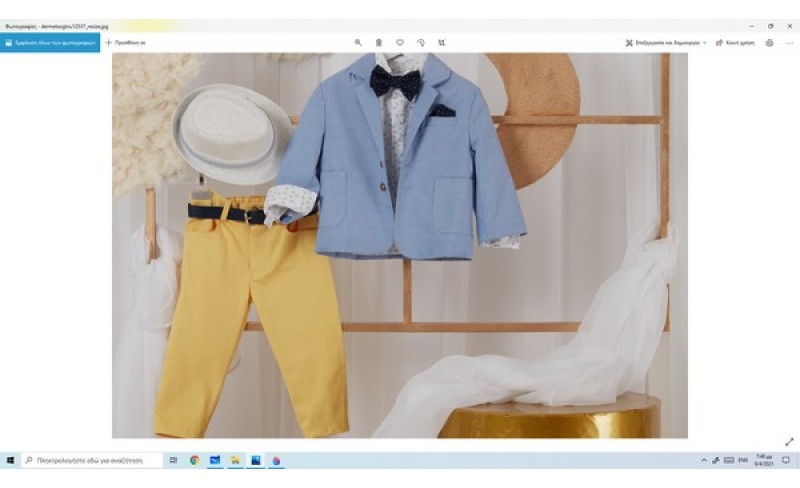Click the touch keyboard tray icon
This screenshot has width=800, height=488.
click(729, 460)
